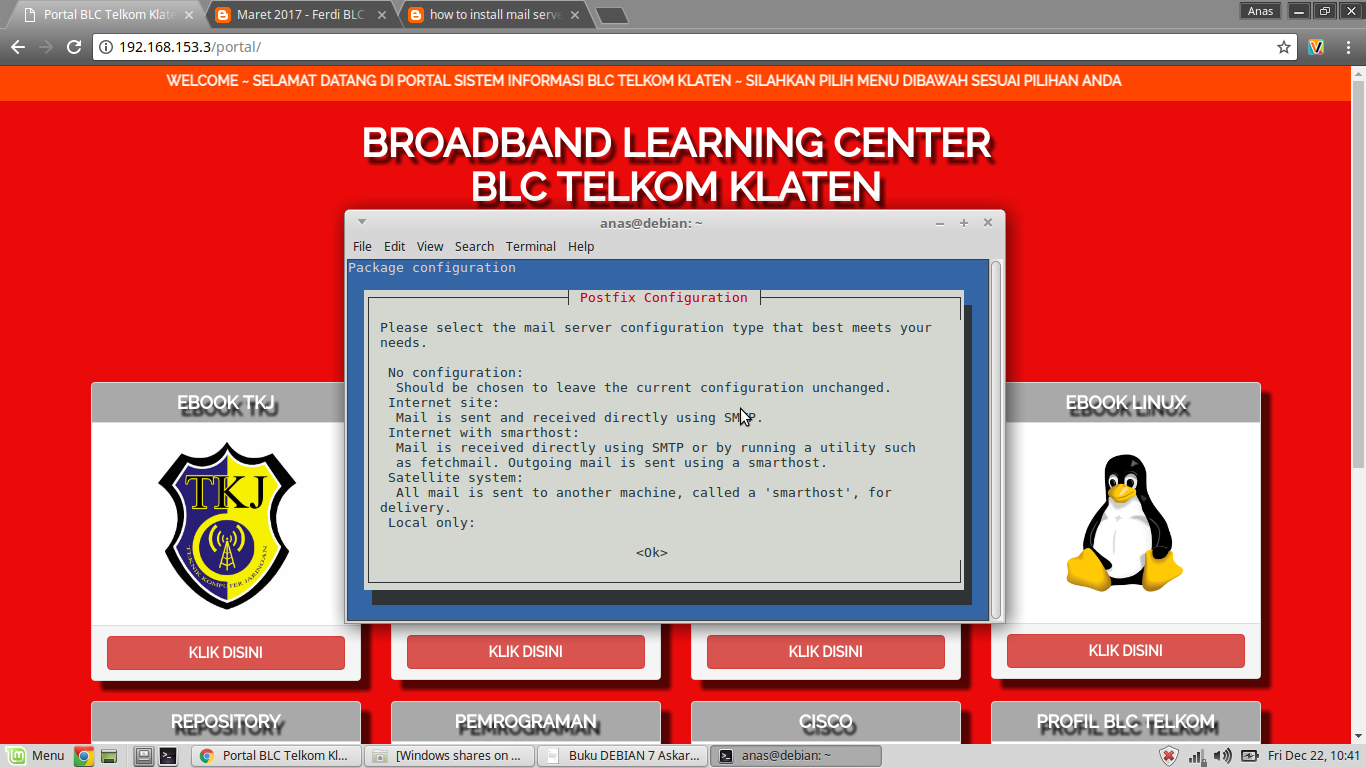
Task: Switch to Maret 2017 - Ferdi BLC tab
Action: click(300, 15)
